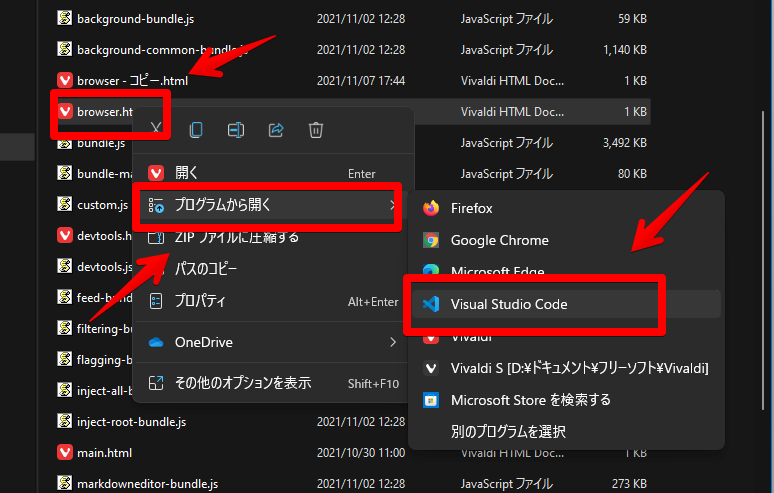The image size is (774, 493).
Task: Open with Google Chrome in submenu
Action: click(x=567, y=240)
